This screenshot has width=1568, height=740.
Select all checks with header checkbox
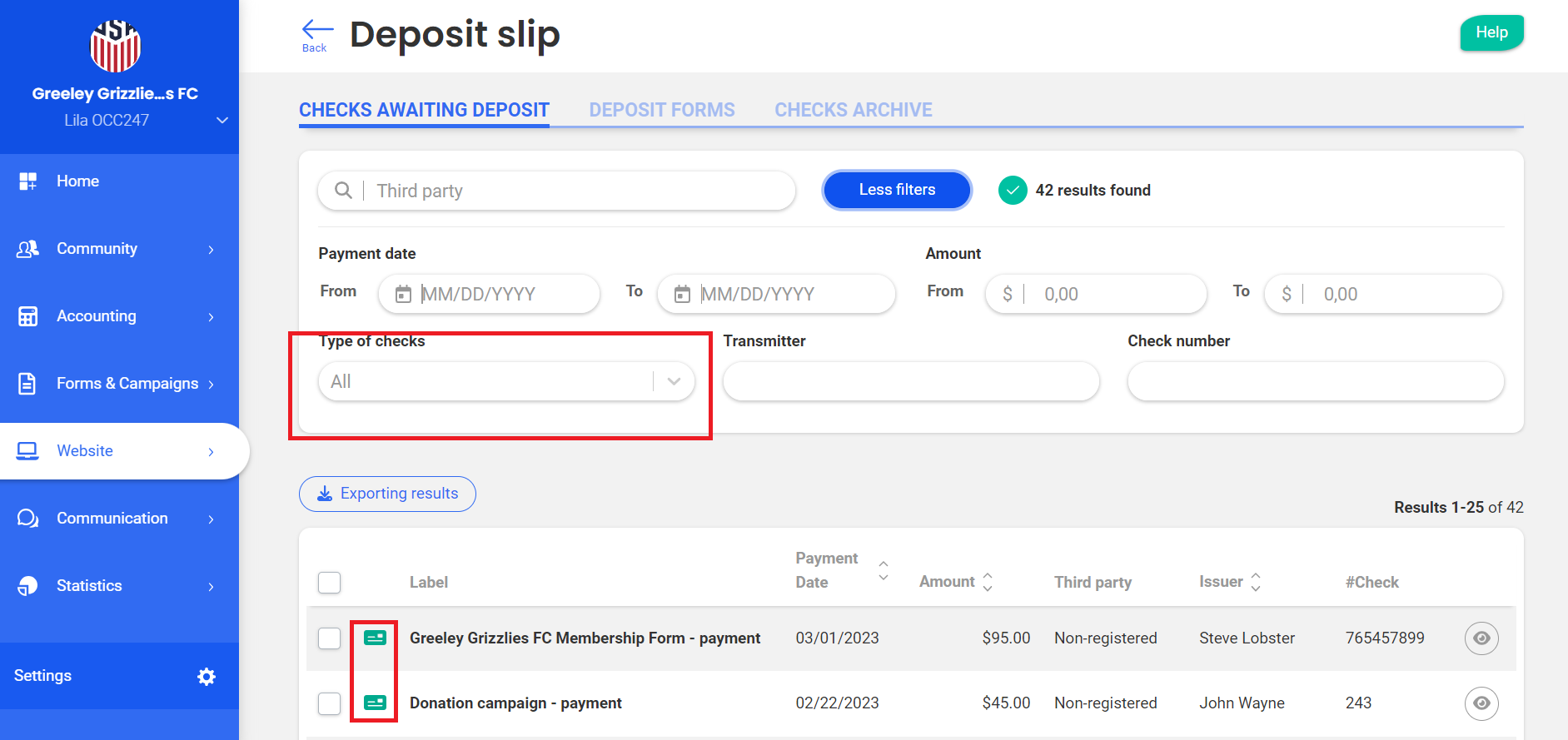pyautogui.click(x=330, y=583)
